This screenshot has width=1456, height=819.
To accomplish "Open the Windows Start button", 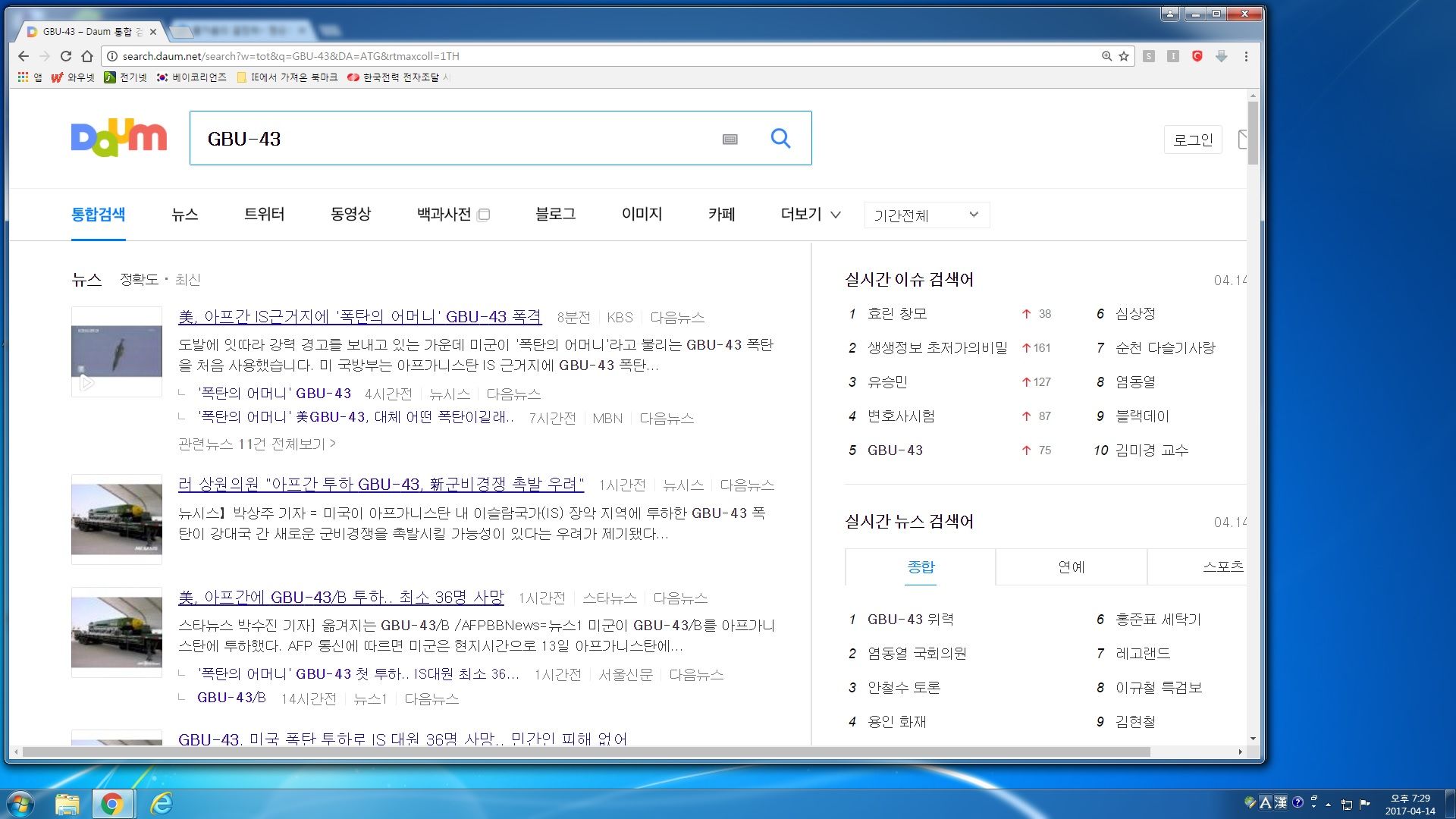I will point(20,804).
